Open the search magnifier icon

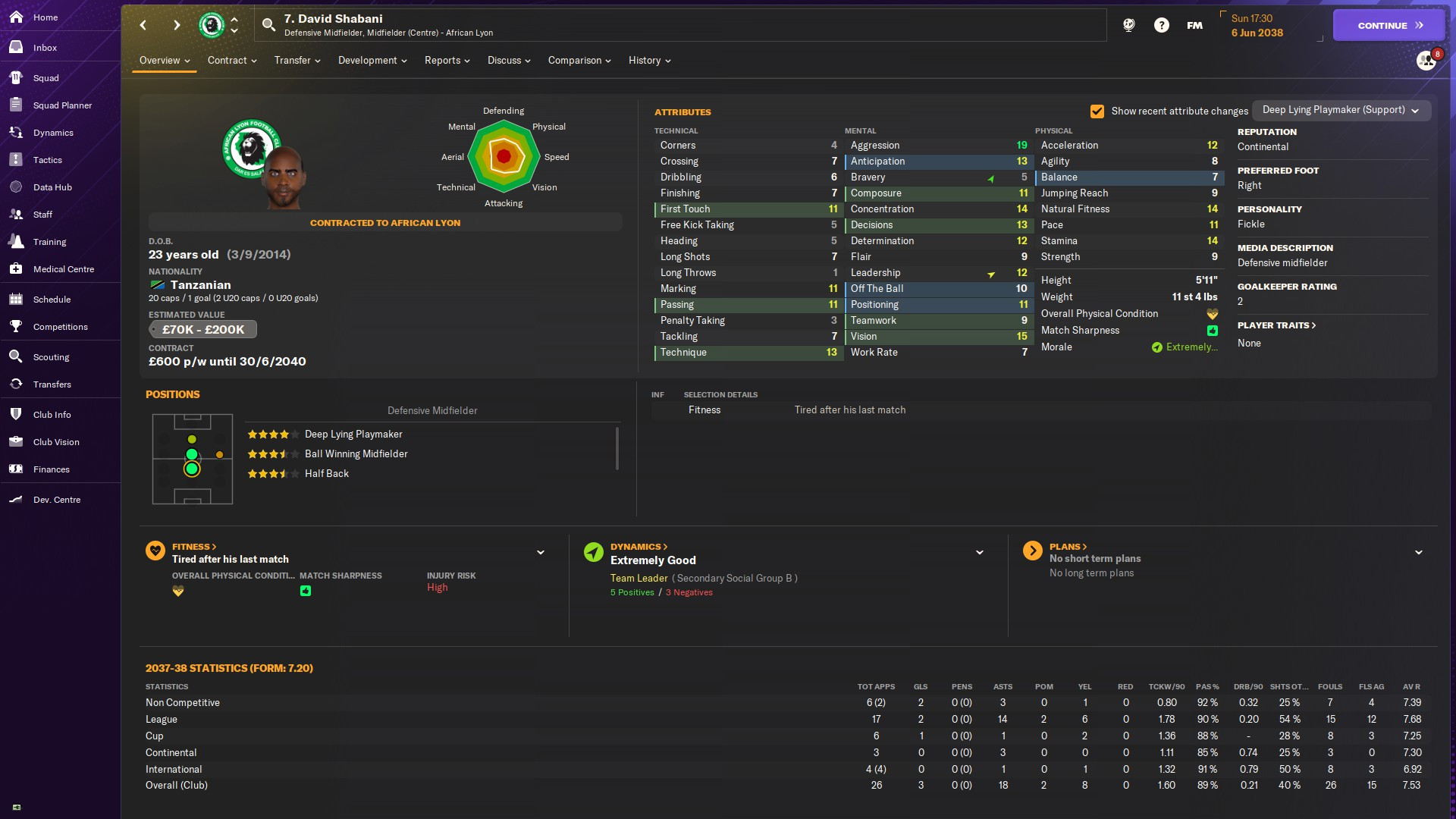click(268, 25)
